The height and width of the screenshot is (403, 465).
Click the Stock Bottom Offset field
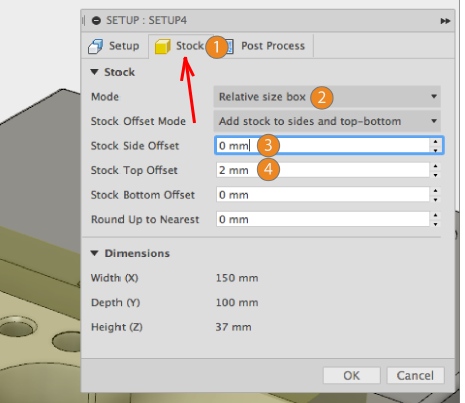tap(322, 195)
